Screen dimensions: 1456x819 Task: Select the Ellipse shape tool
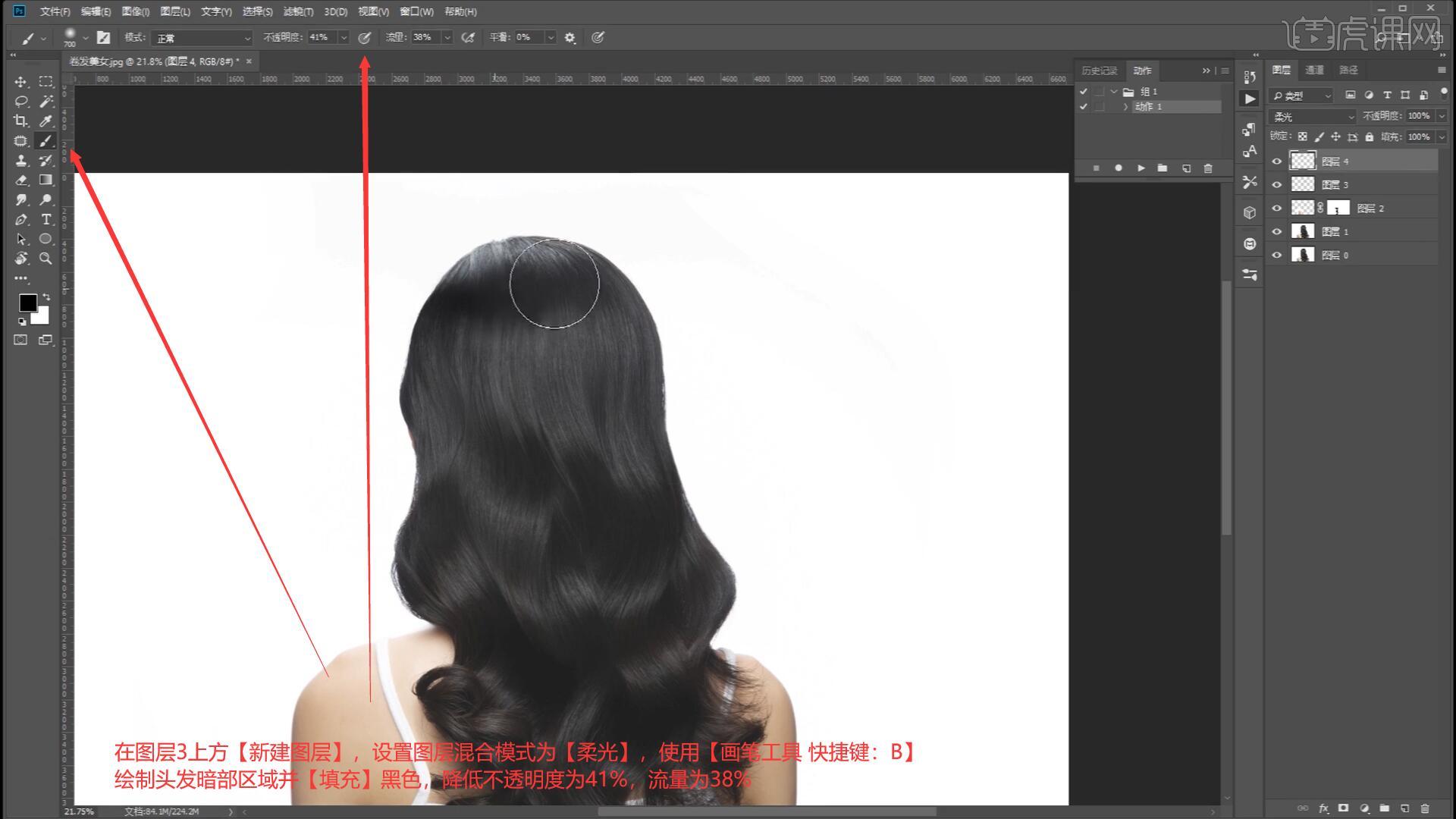pyautogui.click(x=45, y=239)
